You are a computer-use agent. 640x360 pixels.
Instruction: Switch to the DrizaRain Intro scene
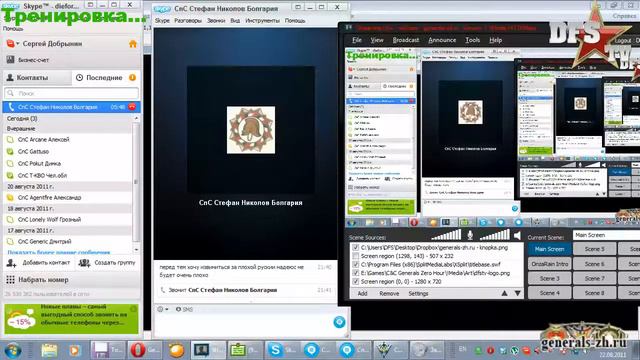[549, 264]
